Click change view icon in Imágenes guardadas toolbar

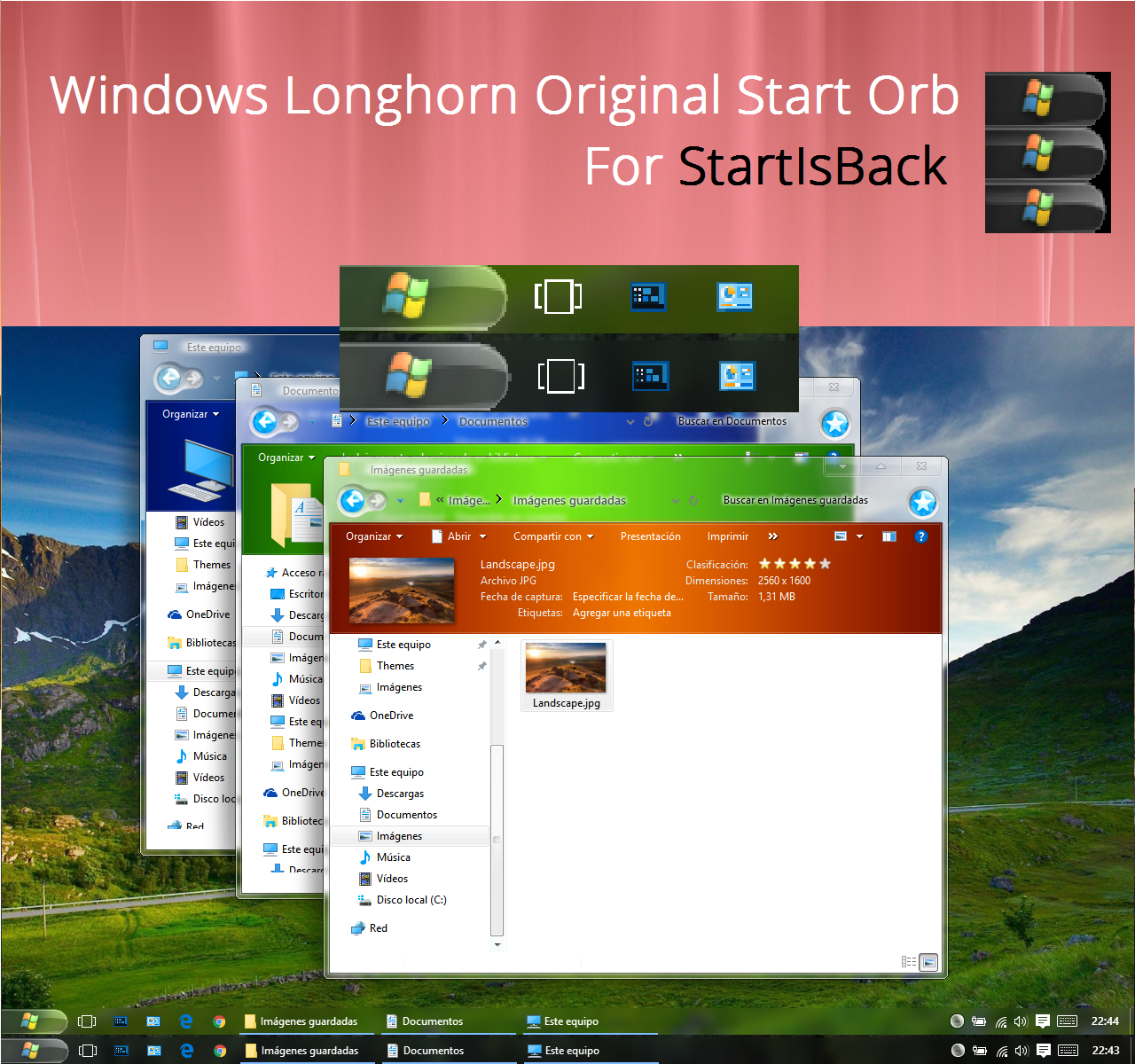click(841, 536)
